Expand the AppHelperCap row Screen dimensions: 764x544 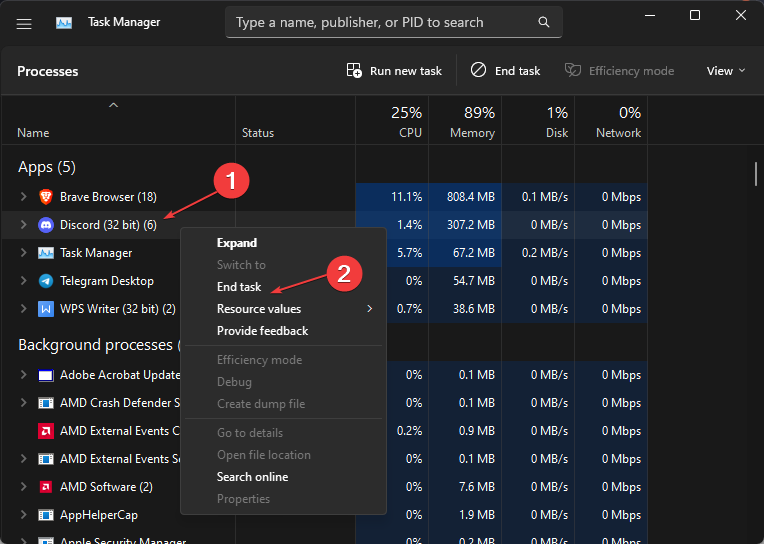click(x=23, y=514)
